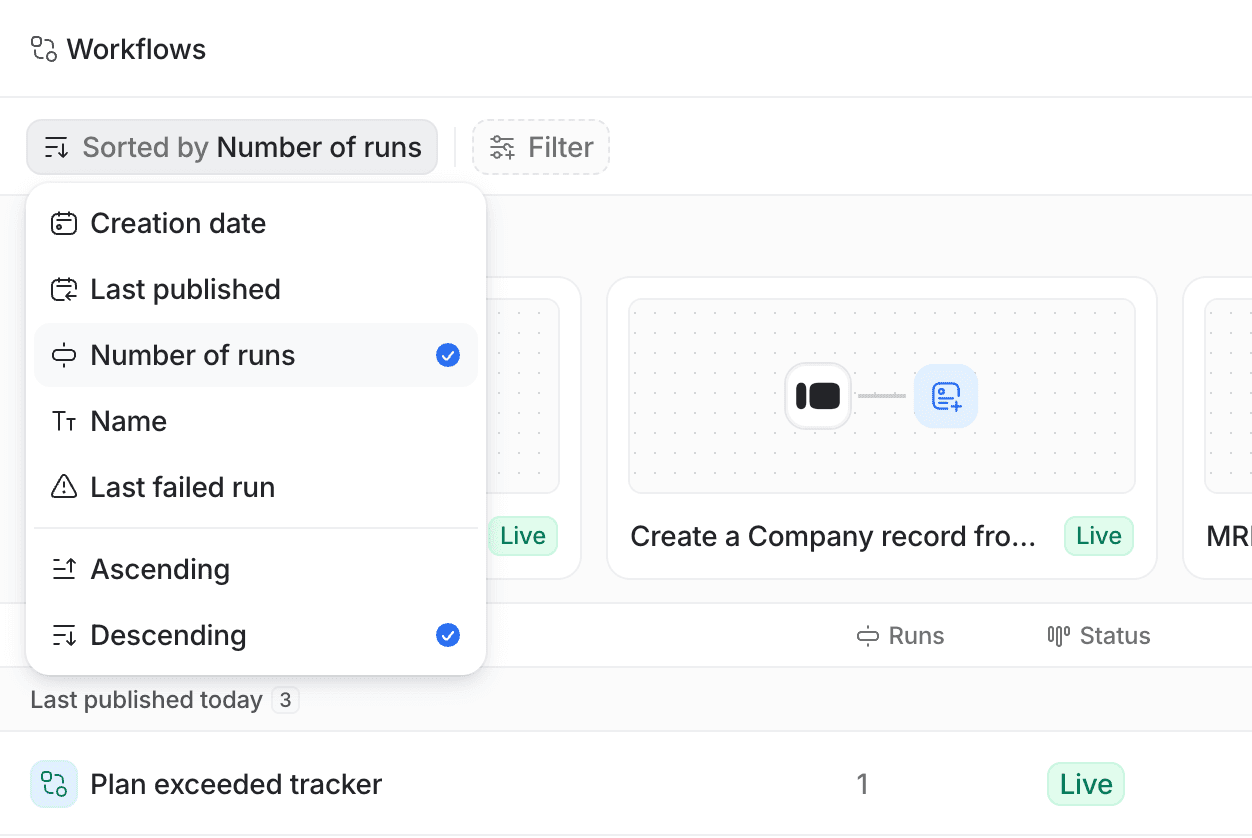The height and width of the screenshot is (838, 1252).
Task: Select Last failed run from the sort menu
Action: pos(183,487)
